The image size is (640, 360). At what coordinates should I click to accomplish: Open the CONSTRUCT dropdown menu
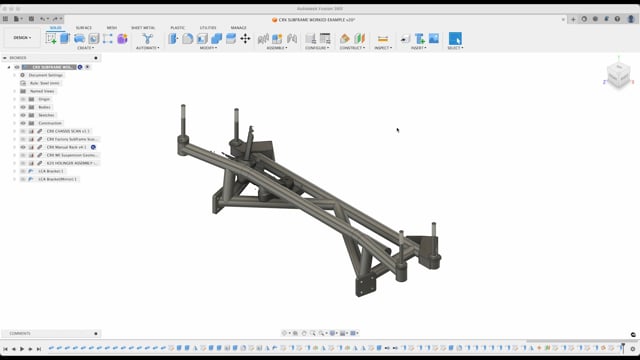pyautogui.click(x=352, y=48)
